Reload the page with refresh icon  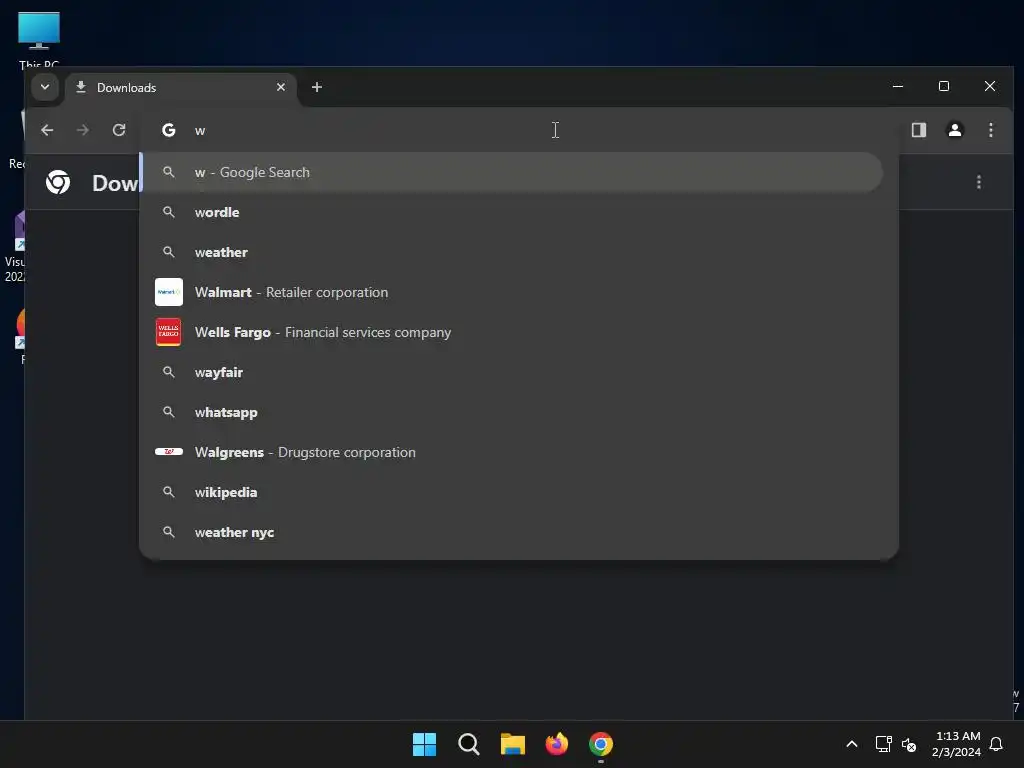pyautogui.click(x=119, y=130)
